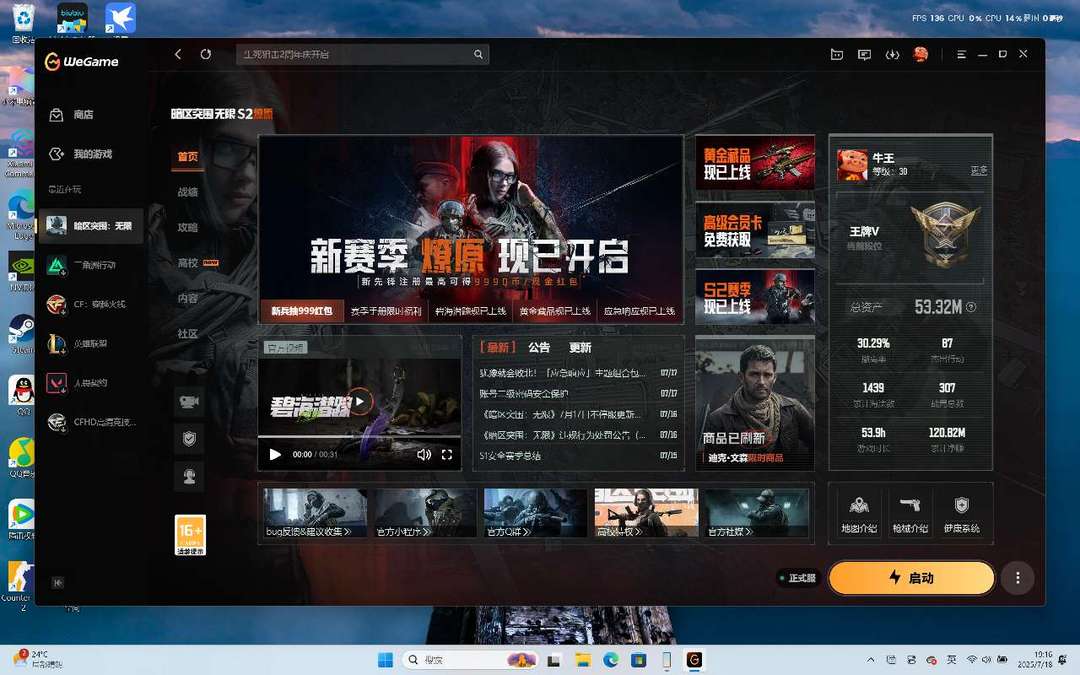
Task: Go back with the left arrow button
Action: pos(178,54)
